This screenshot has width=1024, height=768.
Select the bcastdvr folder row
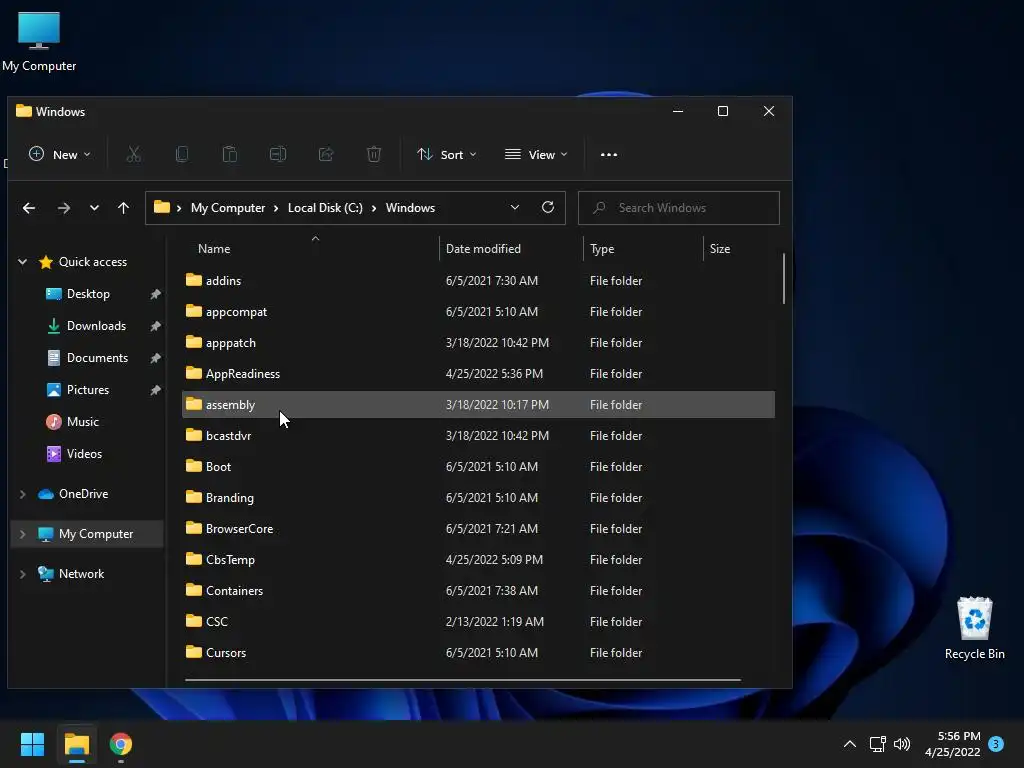[x=478, y=436]
